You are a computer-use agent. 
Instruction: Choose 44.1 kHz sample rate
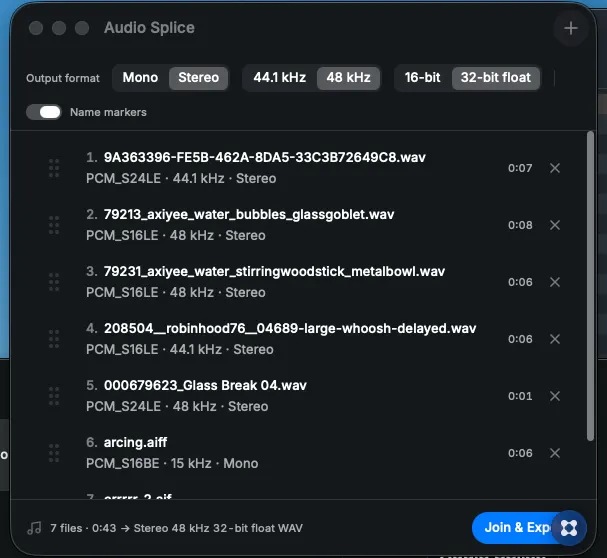coord(279,77)
